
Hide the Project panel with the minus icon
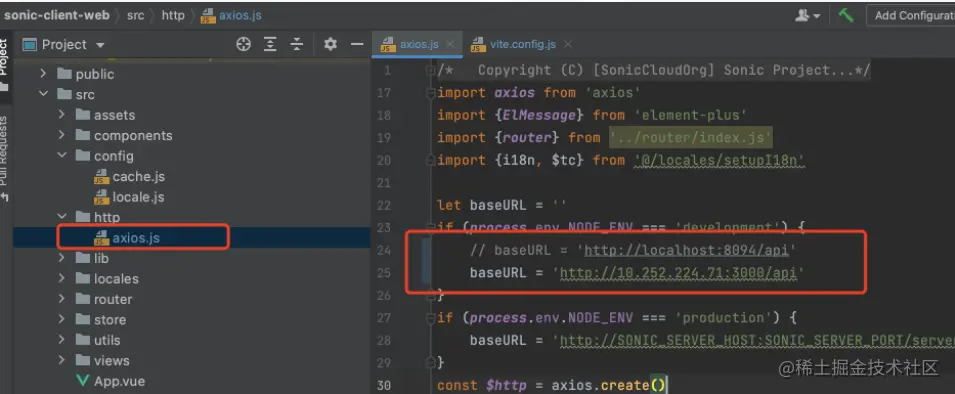(x=357, y=44)
